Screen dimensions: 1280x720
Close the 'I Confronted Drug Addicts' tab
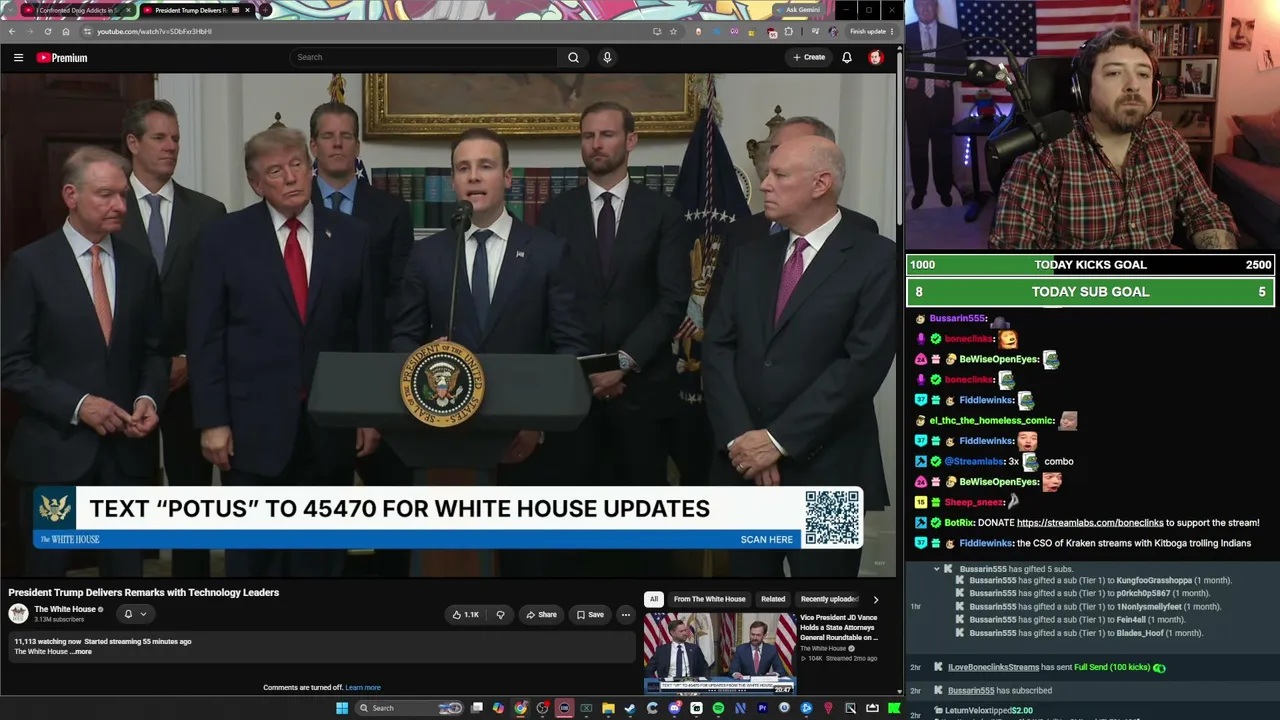point(128,10)
